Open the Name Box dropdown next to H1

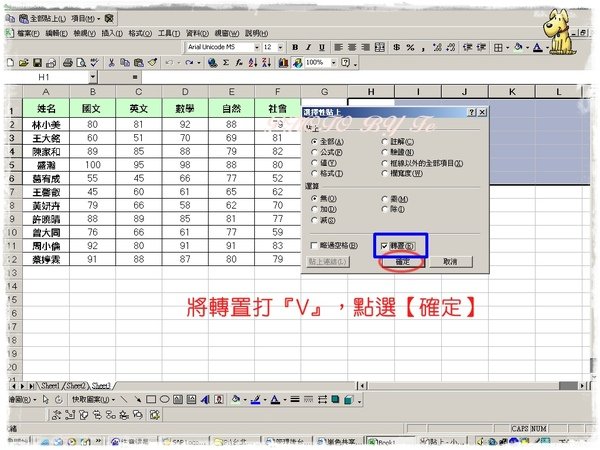(x=92, y=77)
